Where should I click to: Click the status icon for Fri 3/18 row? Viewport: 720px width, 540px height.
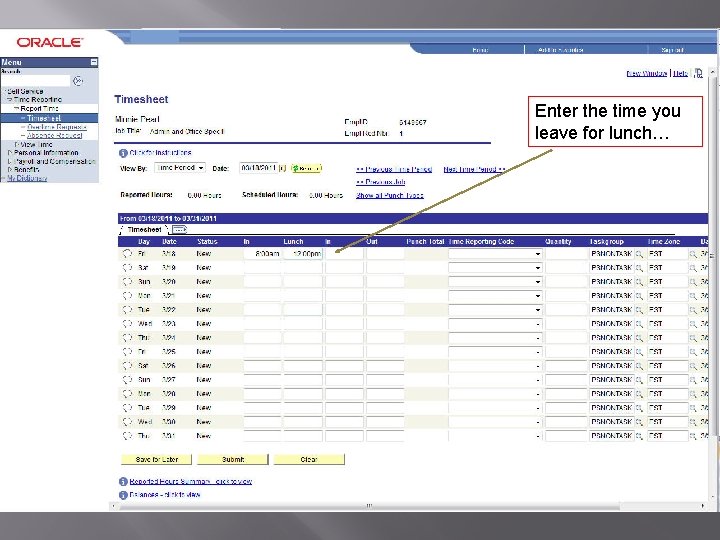(x=127, y=253)
